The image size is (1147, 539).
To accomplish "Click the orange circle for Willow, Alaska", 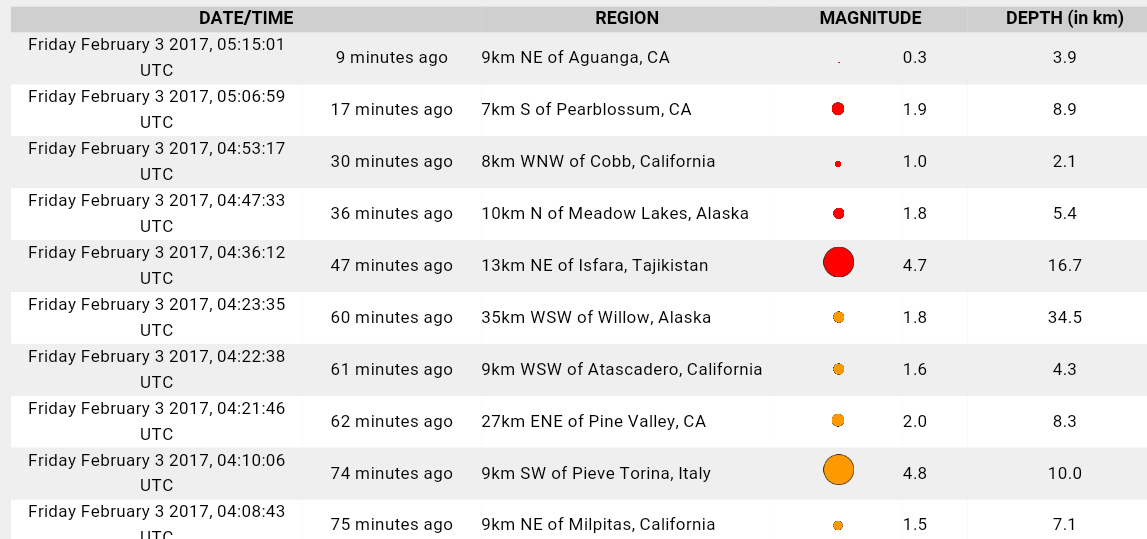I will (838, 317).
